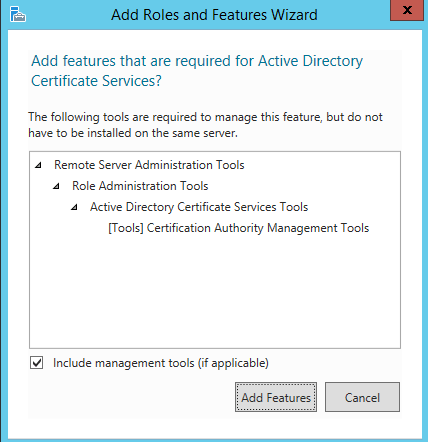Collapse Role Administration Tools node
Image resolution: width=428 pixels, height=442 pixels.
(x=56, y=186)
